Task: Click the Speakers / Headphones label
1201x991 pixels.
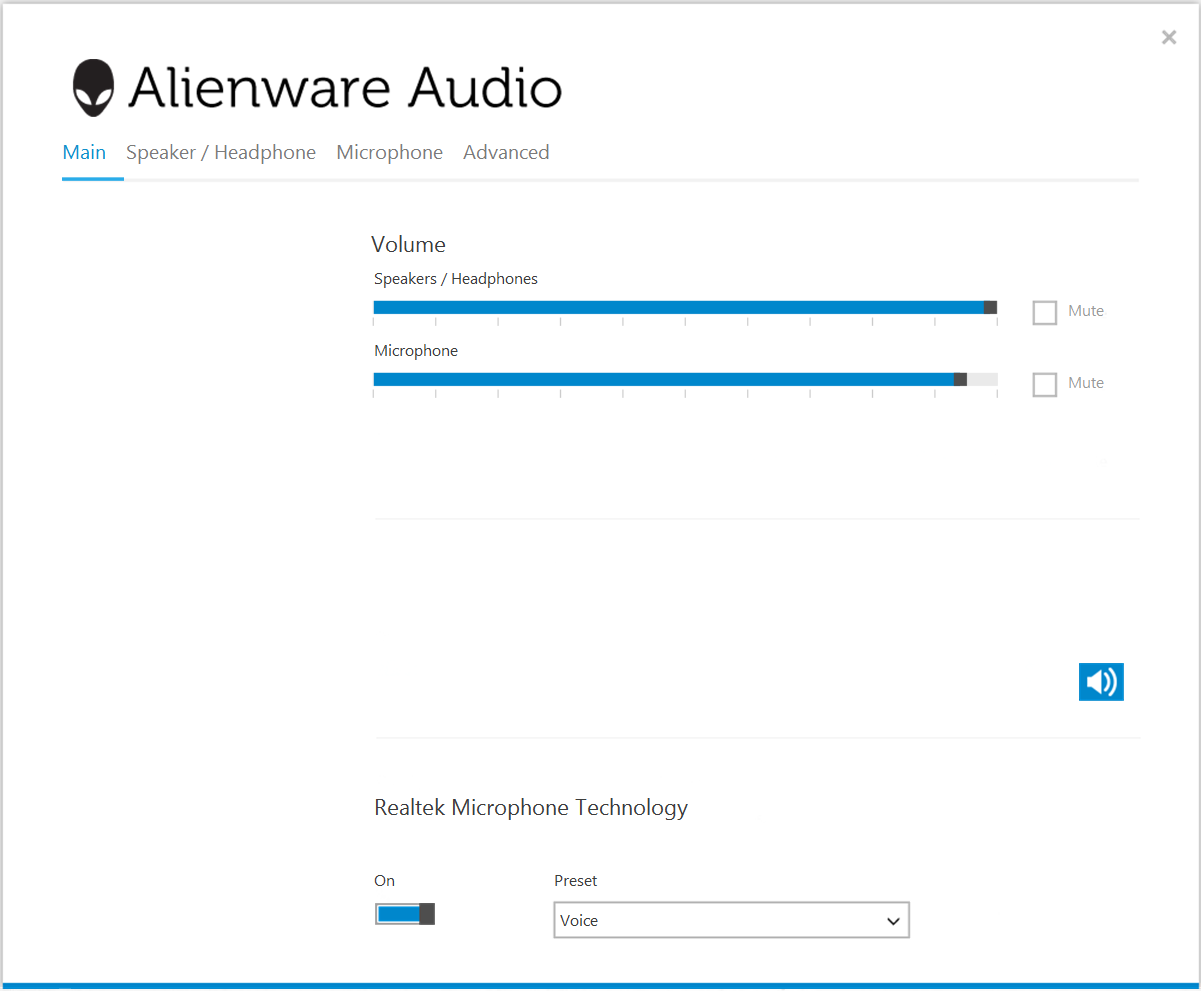Action: (x=456, y=279)
